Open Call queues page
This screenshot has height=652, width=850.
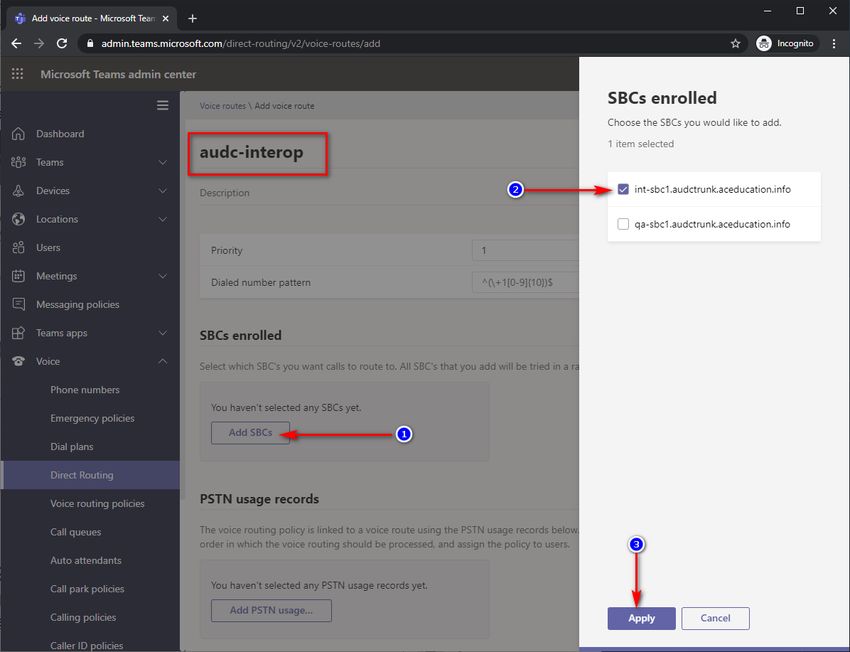(75, 532)
